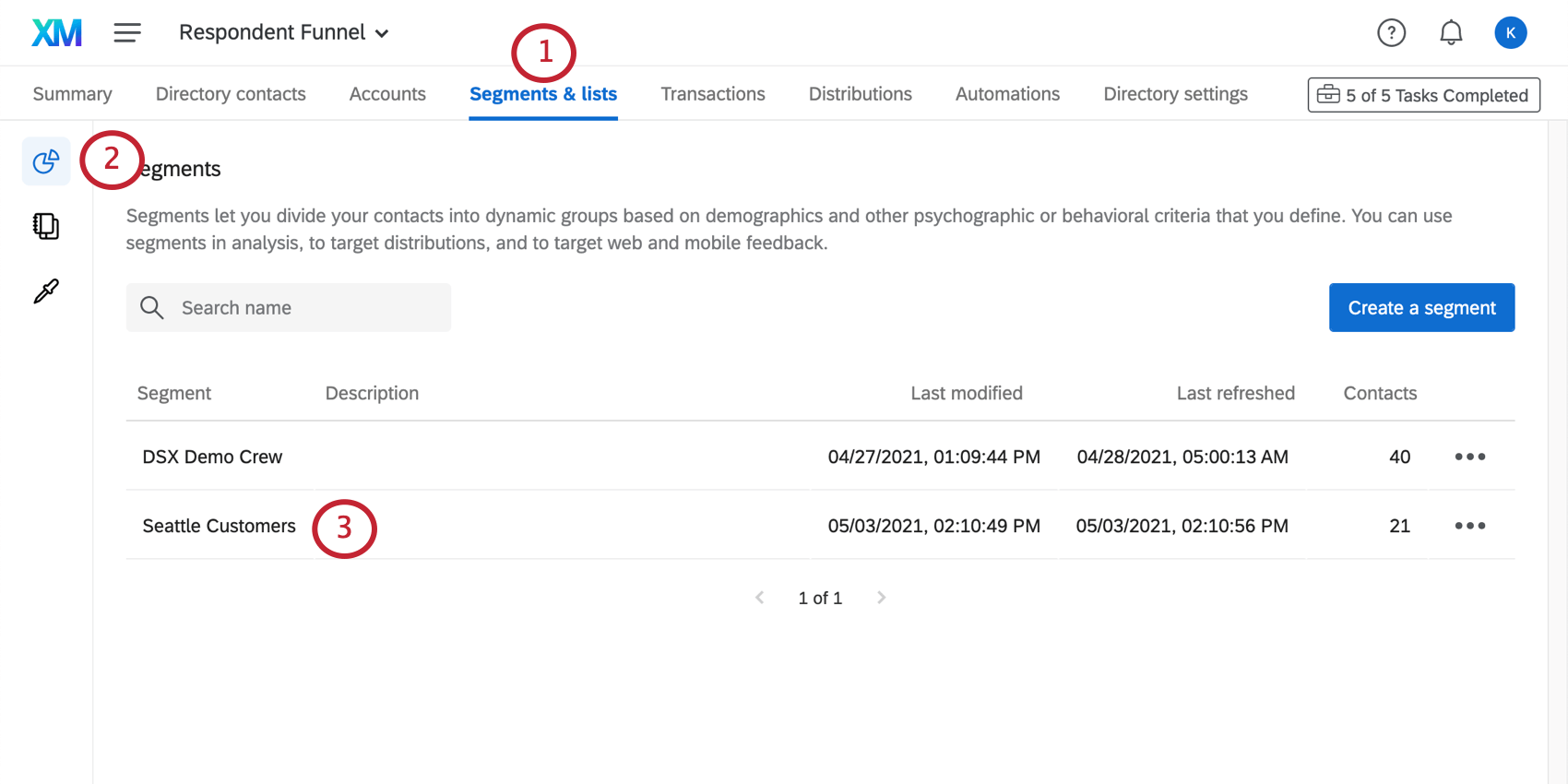
Task: Open the notifications bell
Action: click(x=1451, y=33)
